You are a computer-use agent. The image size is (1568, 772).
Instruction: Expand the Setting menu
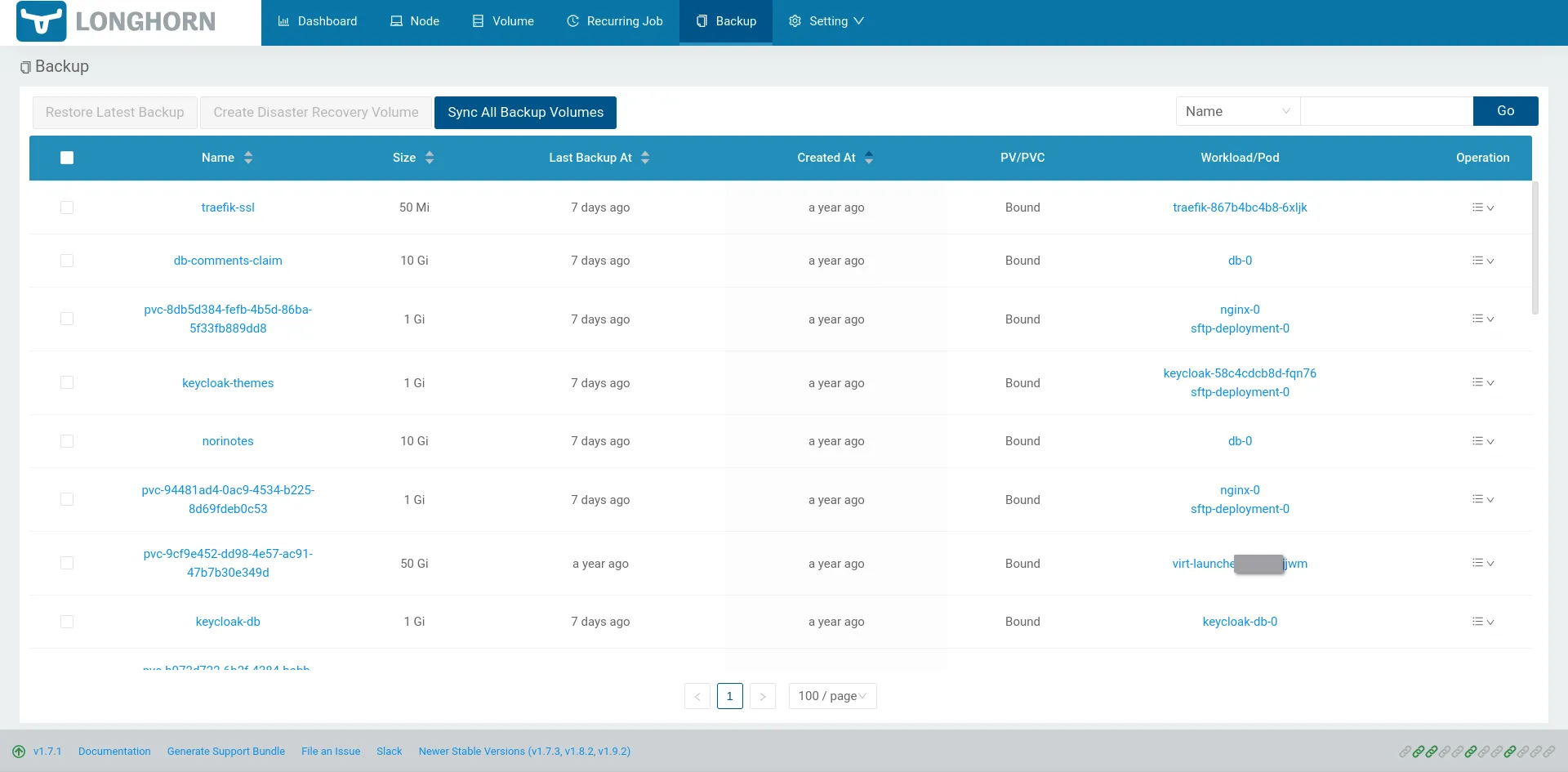tap(826, 21)
